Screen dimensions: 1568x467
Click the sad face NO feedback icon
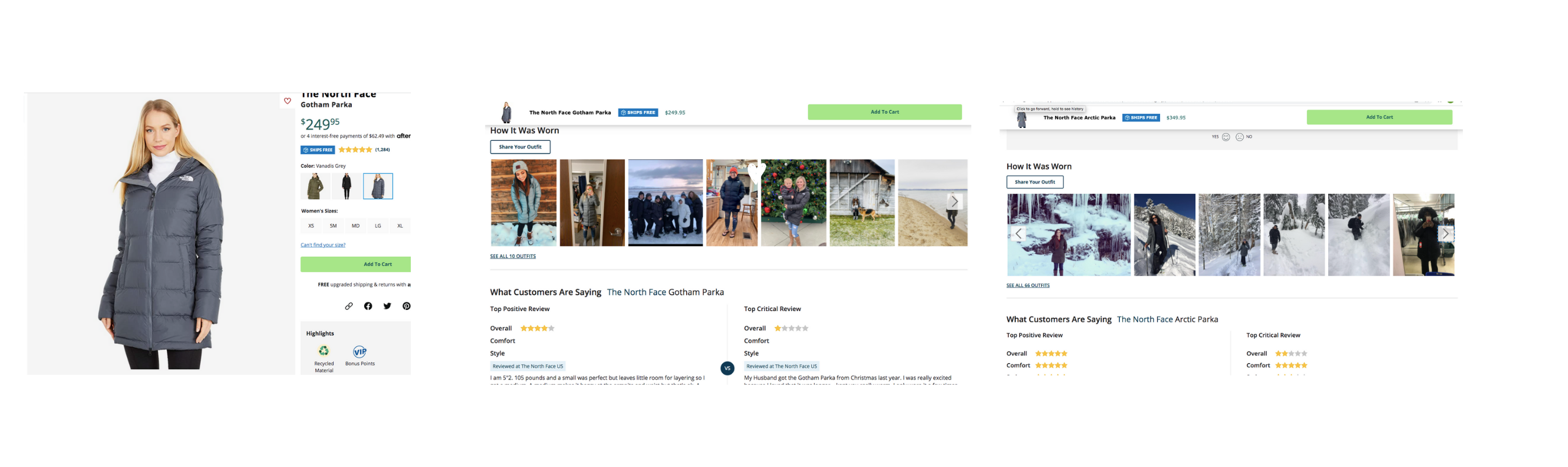(x=1239, y=137)
